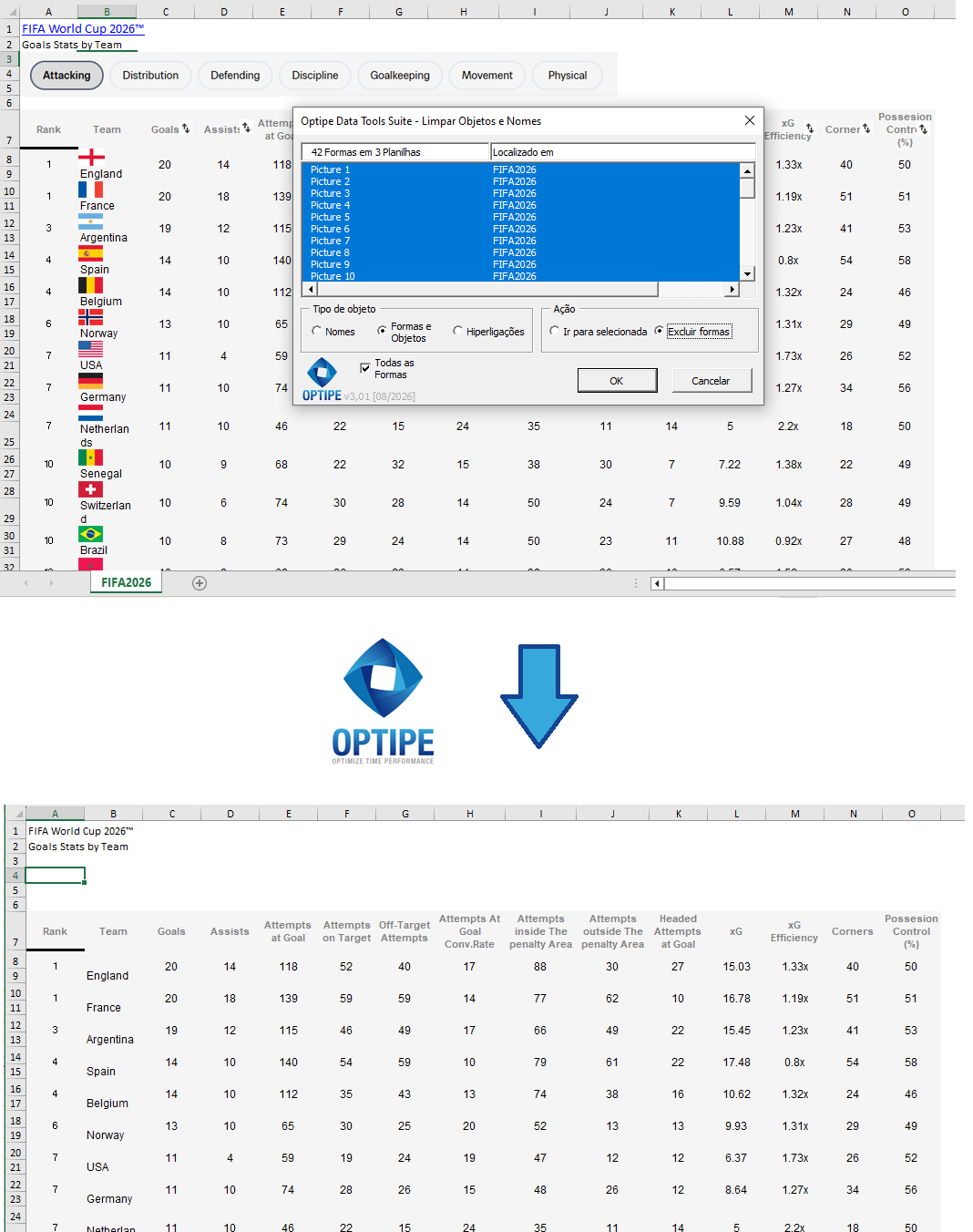973x1232 pixels.
Task: Select the Senegal flag image
Action: pyautogui.click(x=90, y=457)
